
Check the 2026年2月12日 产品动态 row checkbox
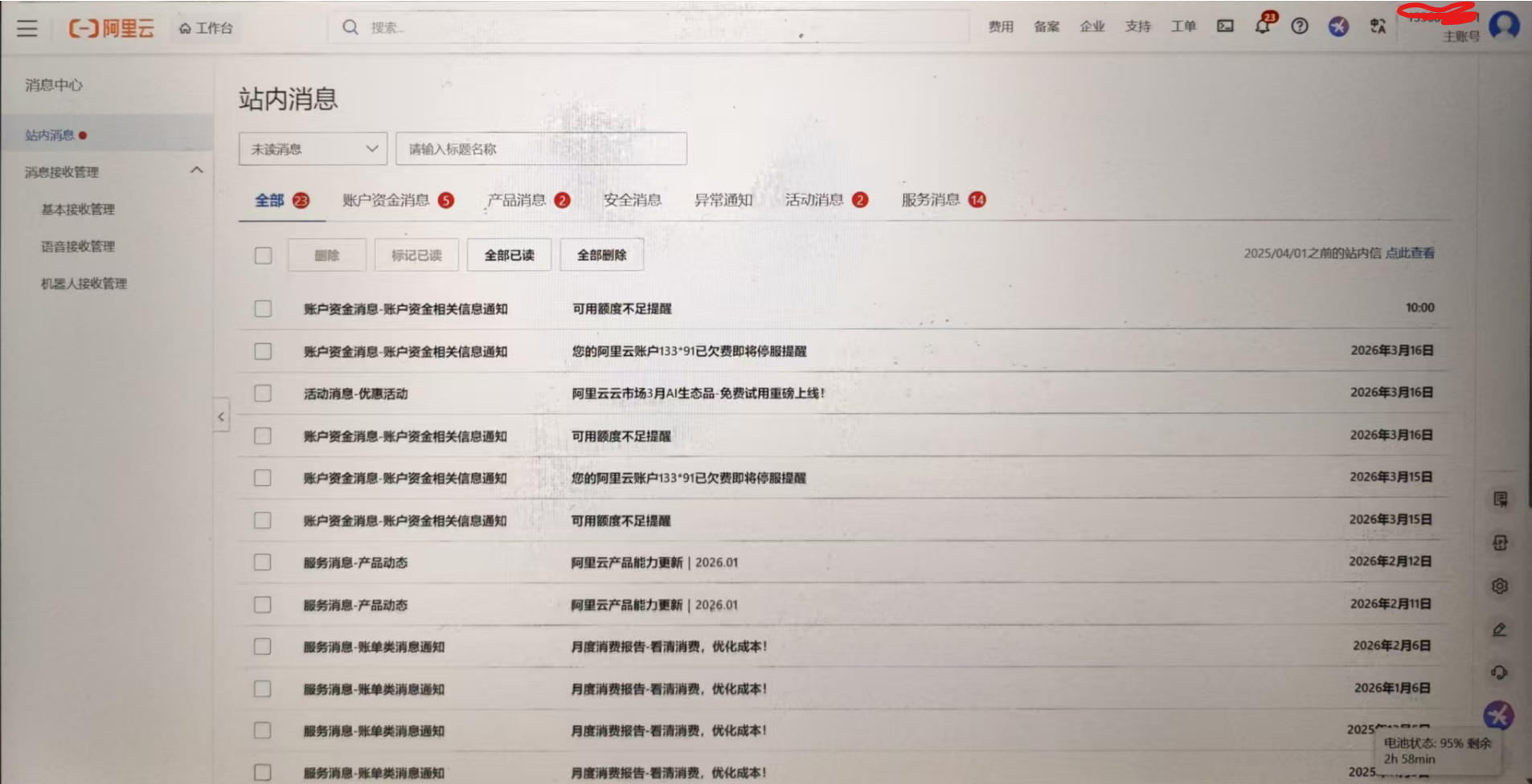262,562
